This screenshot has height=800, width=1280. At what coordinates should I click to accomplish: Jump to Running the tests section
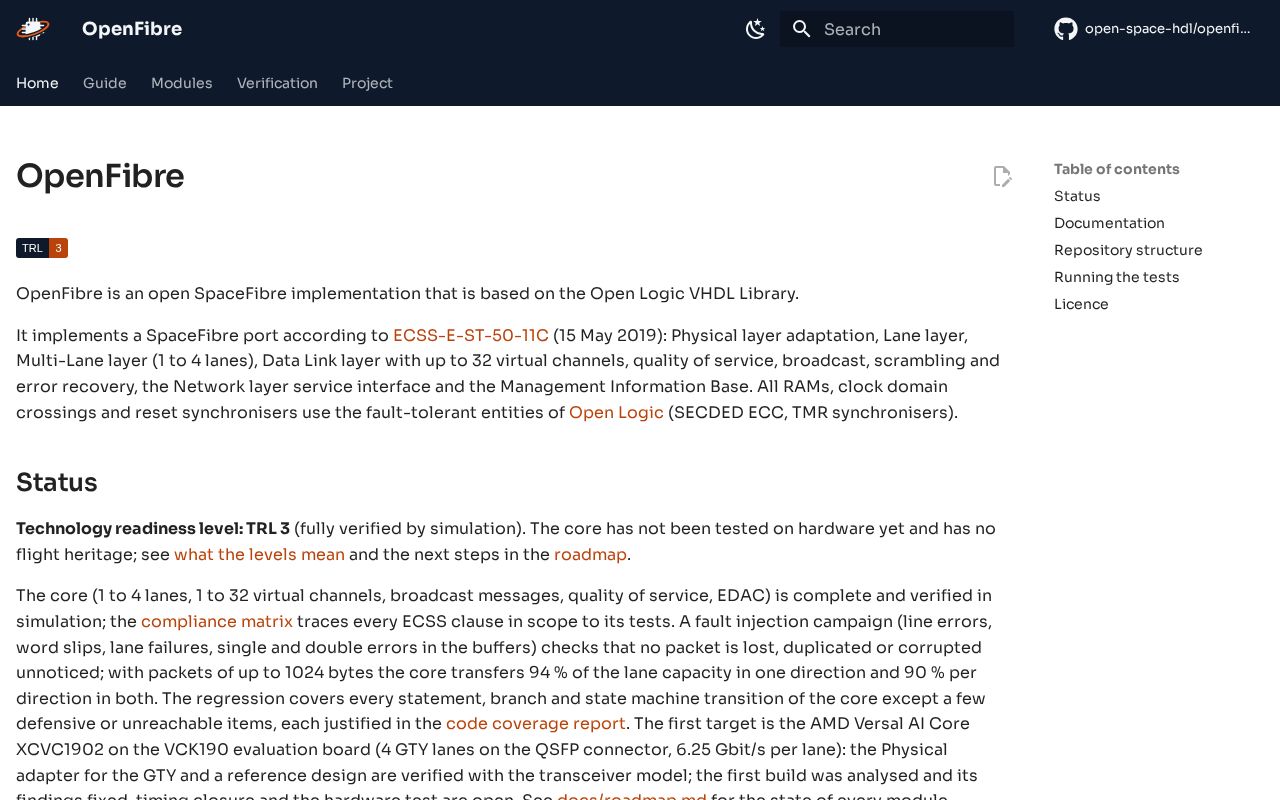1116,277
